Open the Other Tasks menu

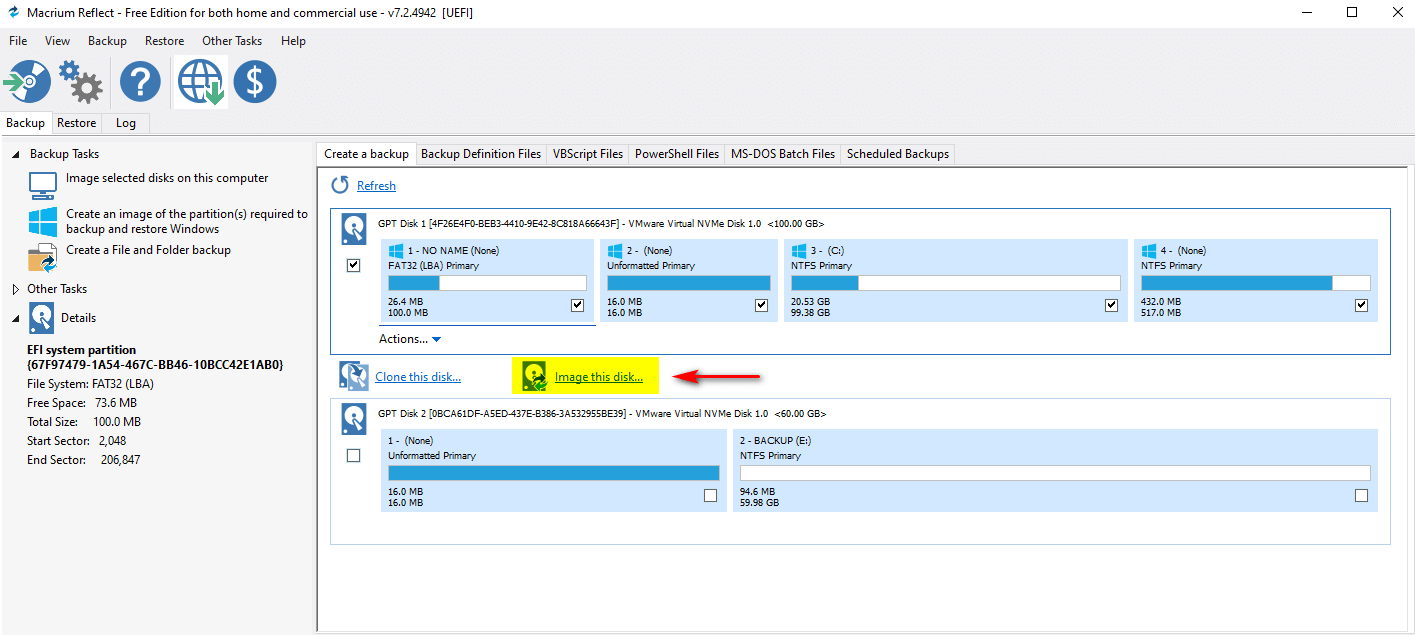point(232,41)
